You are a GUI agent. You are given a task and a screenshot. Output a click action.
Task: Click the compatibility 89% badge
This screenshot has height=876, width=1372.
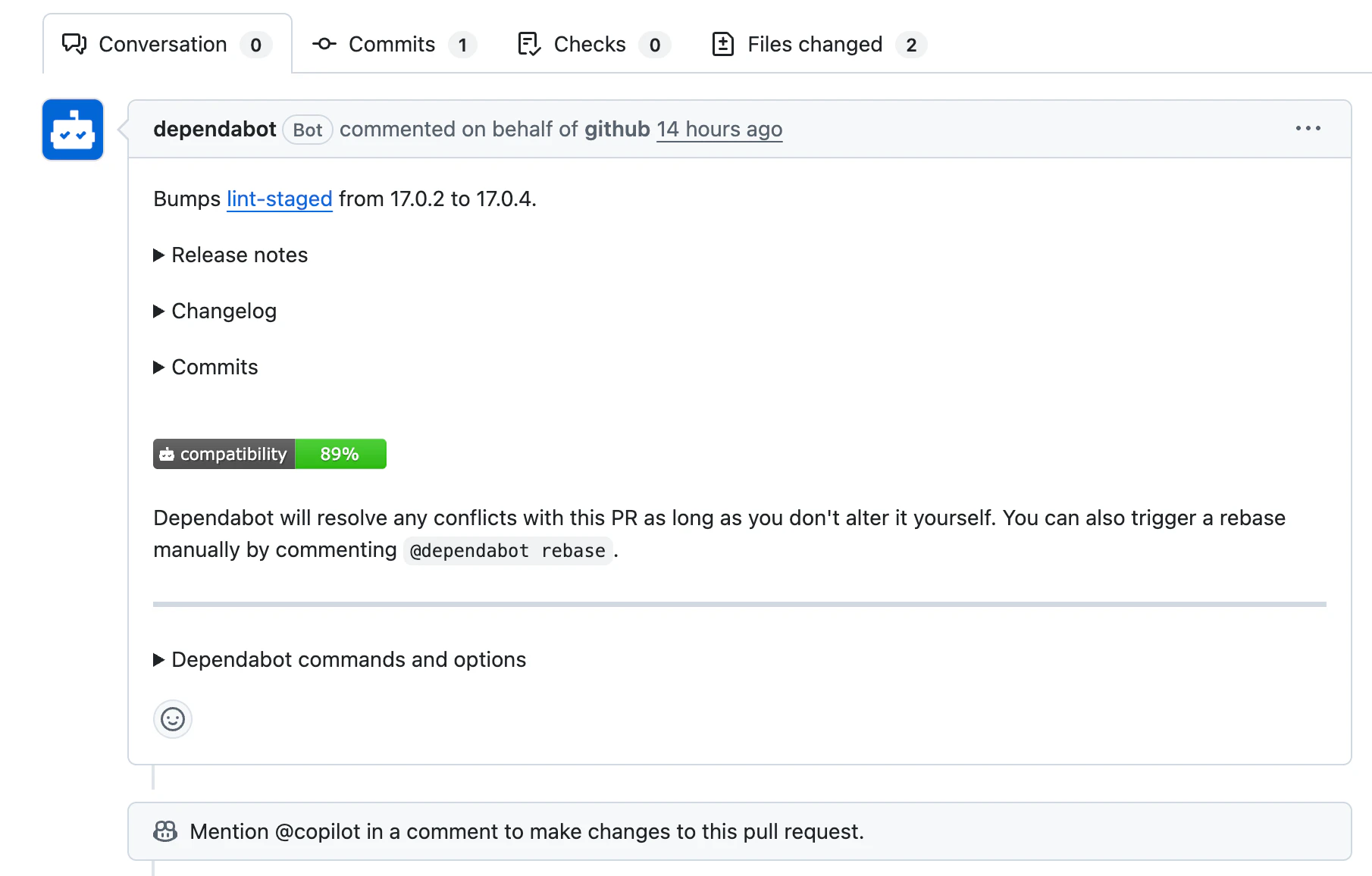pyautogui.click(x=270, y=454)
